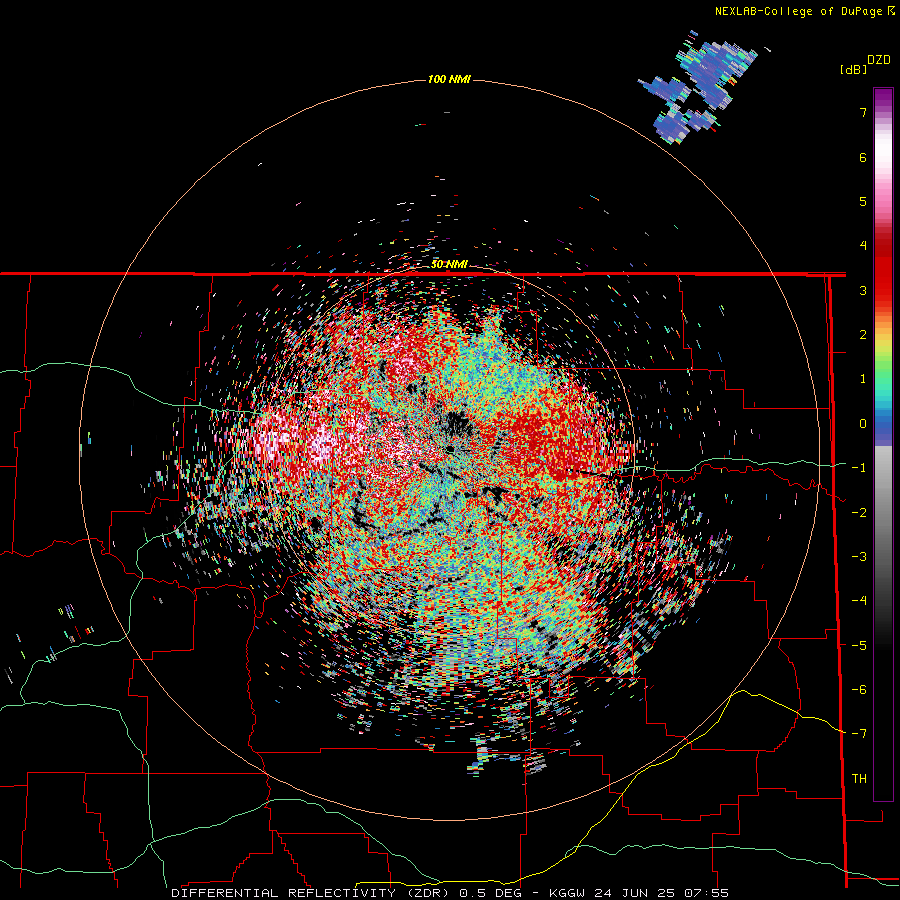Click the 7 value on color scale

tap(863, 112)
